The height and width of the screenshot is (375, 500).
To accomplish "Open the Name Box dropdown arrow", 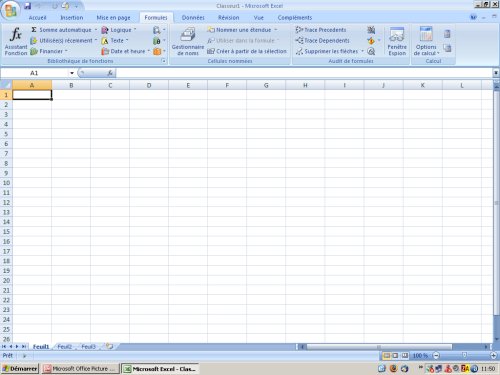I will pos(72,73).
